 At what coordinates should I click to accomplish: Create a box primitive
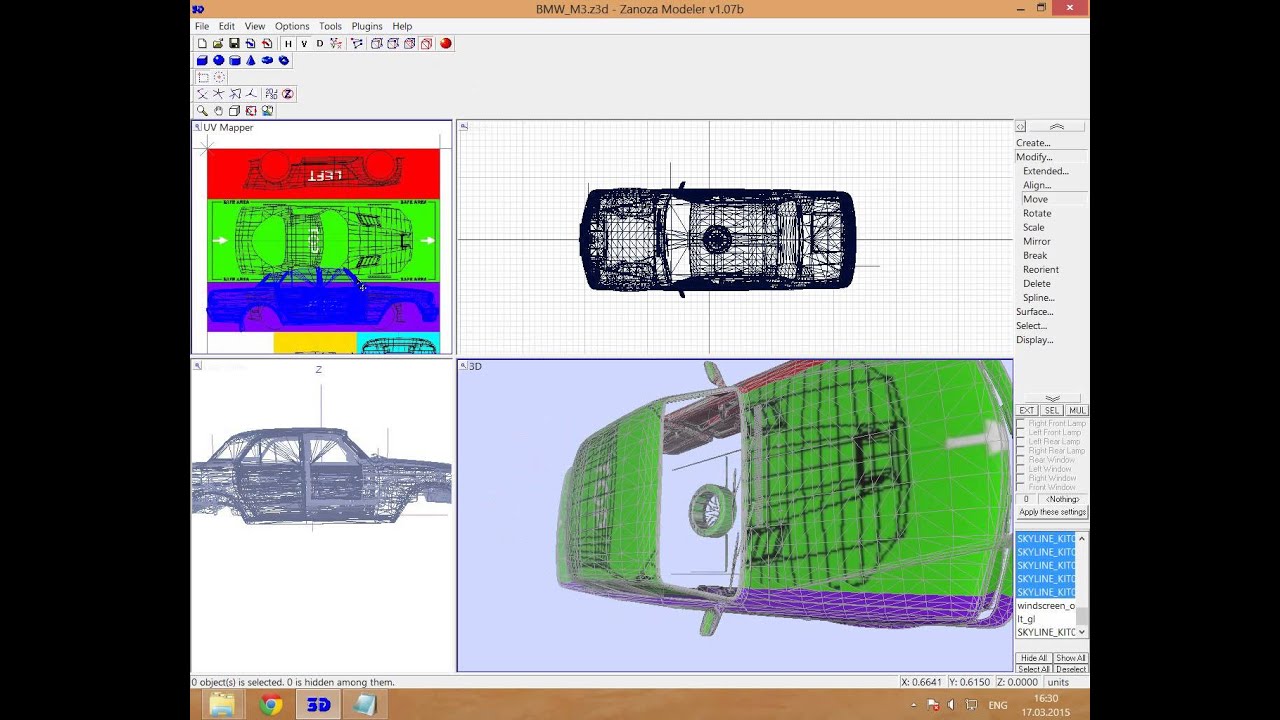[x=202, y=61]
